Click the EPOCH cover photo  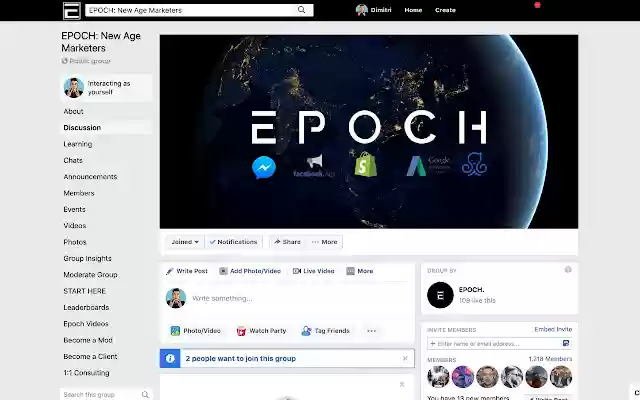(369, 131)
